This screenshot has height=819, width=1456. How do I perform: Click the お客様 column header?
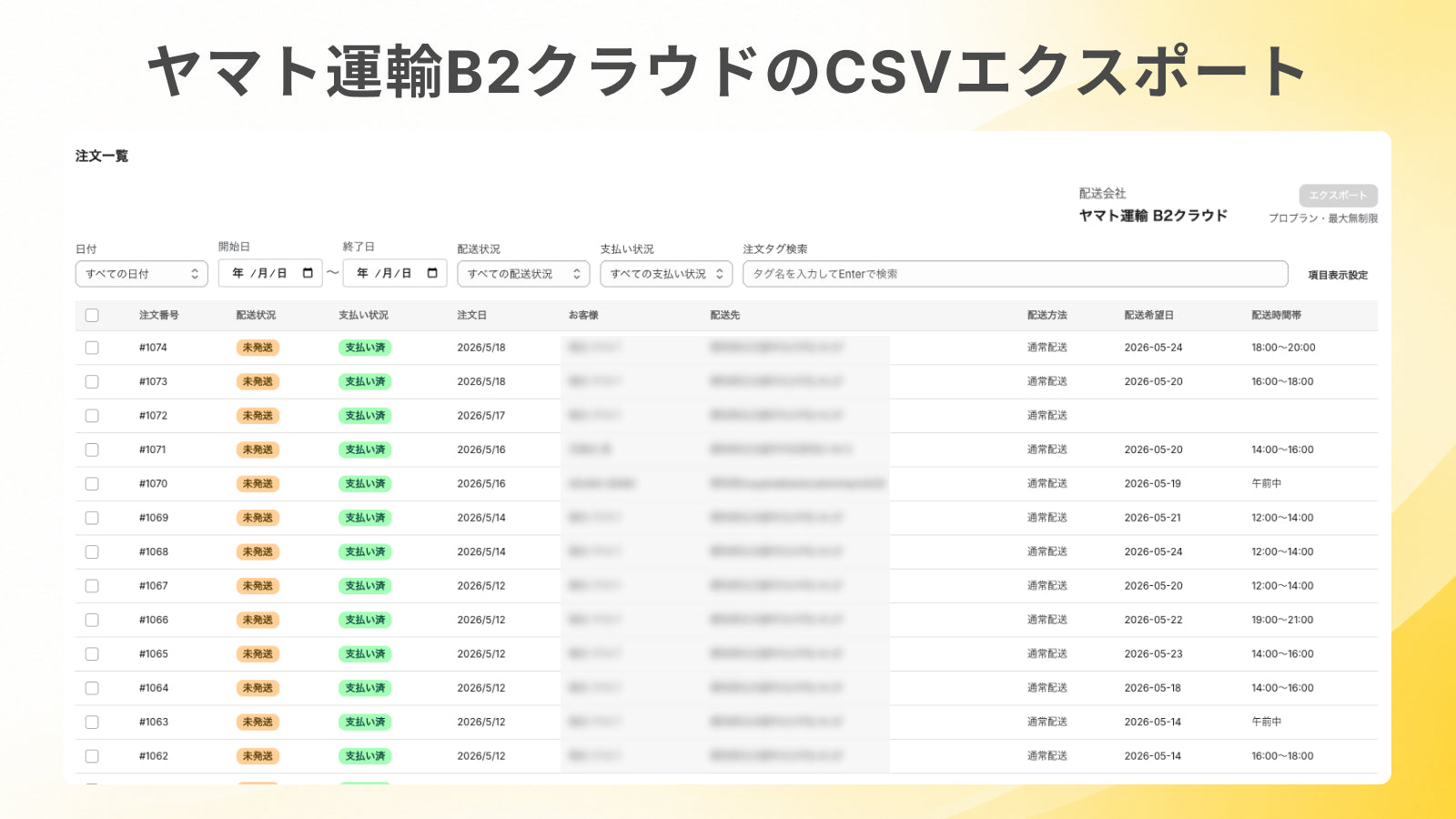(x=583, y=315)
